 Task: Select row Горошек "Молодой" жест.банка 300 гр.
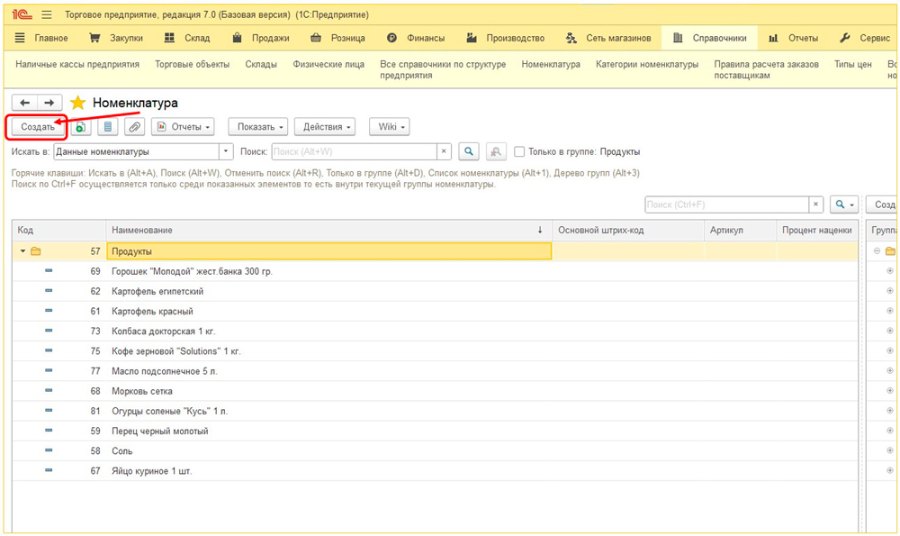[x=435, y=271]
